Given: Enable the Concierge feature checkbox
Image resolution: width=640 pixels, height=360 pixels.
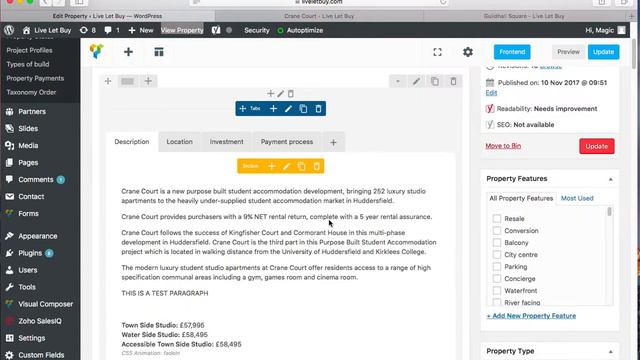Looking at the screenshot, I should point(497,279).
